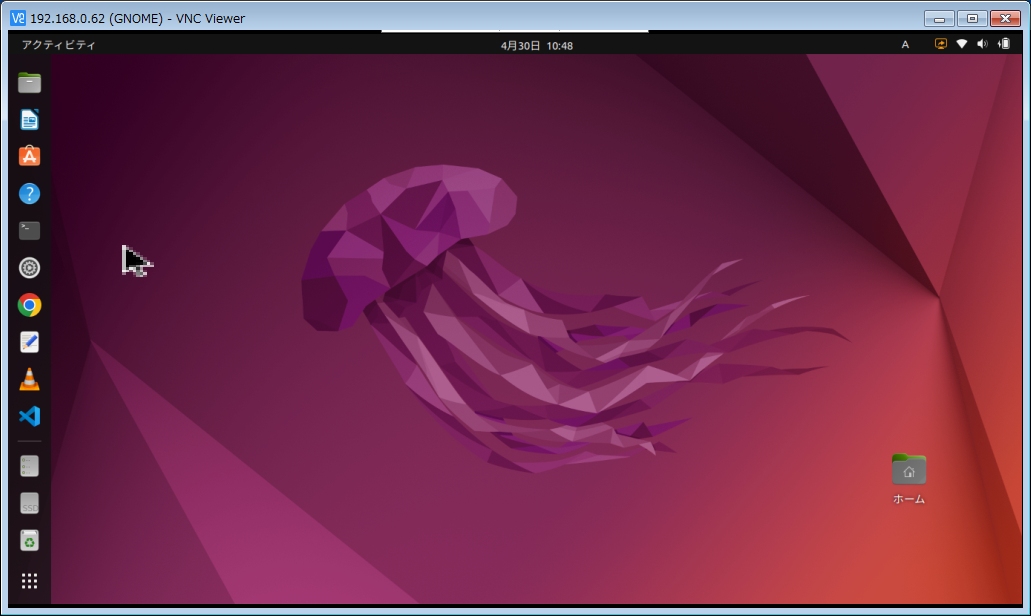The image size is (1031, 616).
Task: Open the input source "A" indicator menu
Action: (x=905, y=45)
